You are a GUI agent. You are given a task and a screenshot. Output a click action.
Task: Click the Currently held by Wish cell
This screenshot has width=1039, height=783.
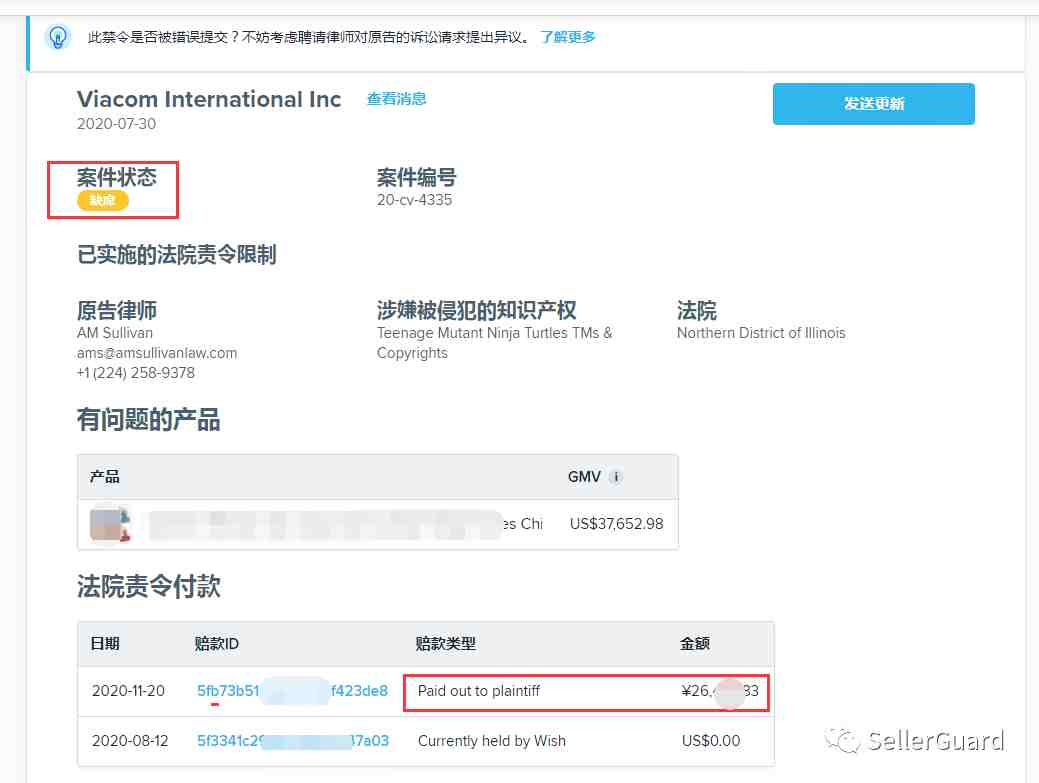click(492, 741)
